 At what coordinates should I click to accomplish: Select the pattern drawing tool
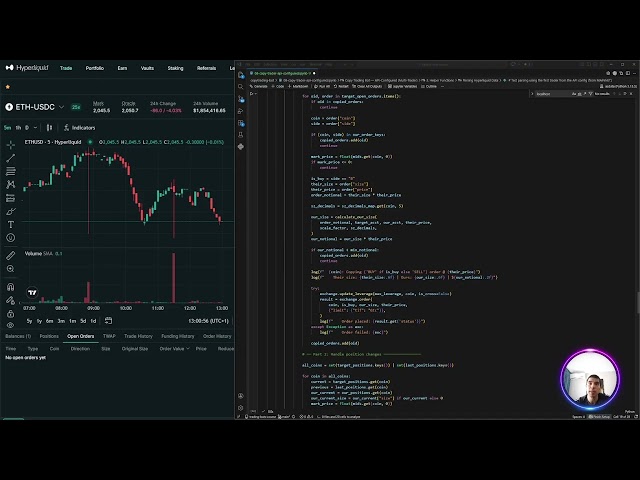[x=11, y=184]
